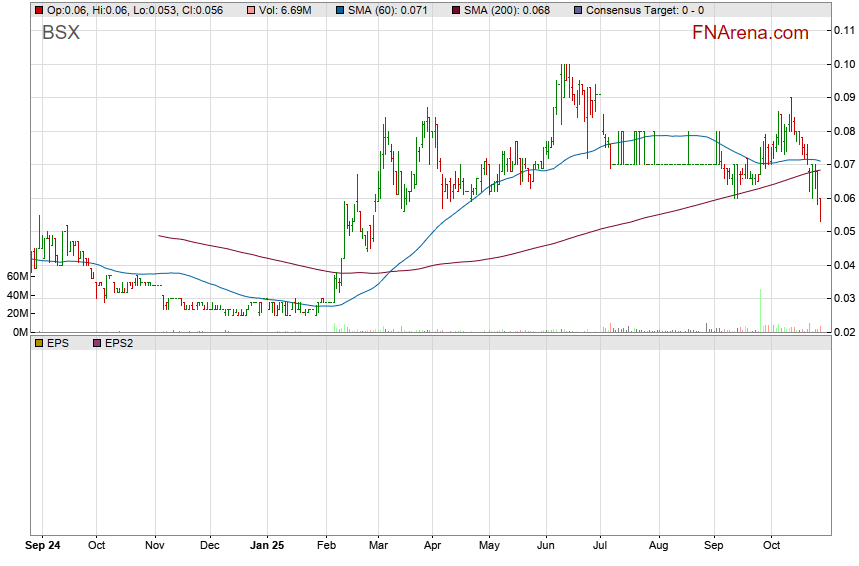Click the BSX ticker label
This screenshot has height=566, width=859.
pos(60,33)
